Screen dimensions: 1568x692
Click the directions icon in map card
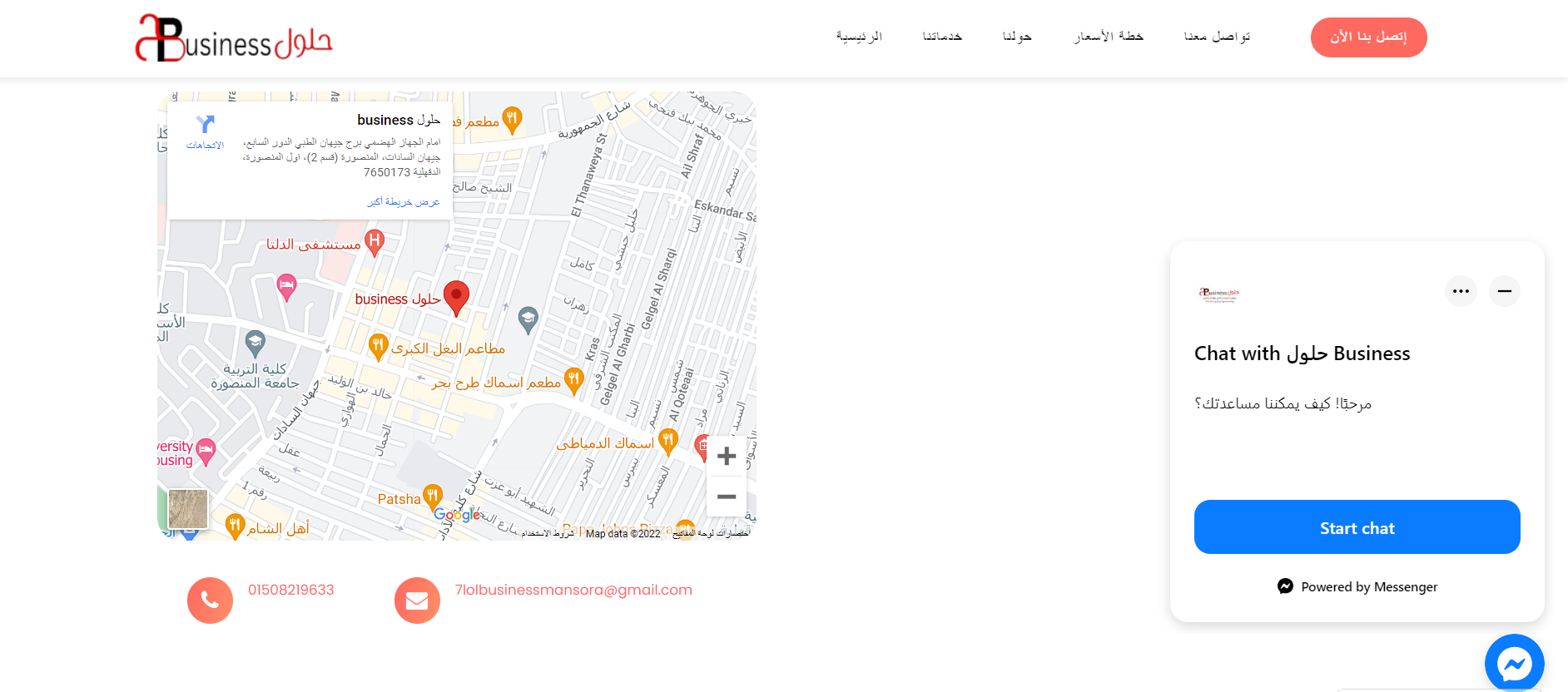point(205,126)
